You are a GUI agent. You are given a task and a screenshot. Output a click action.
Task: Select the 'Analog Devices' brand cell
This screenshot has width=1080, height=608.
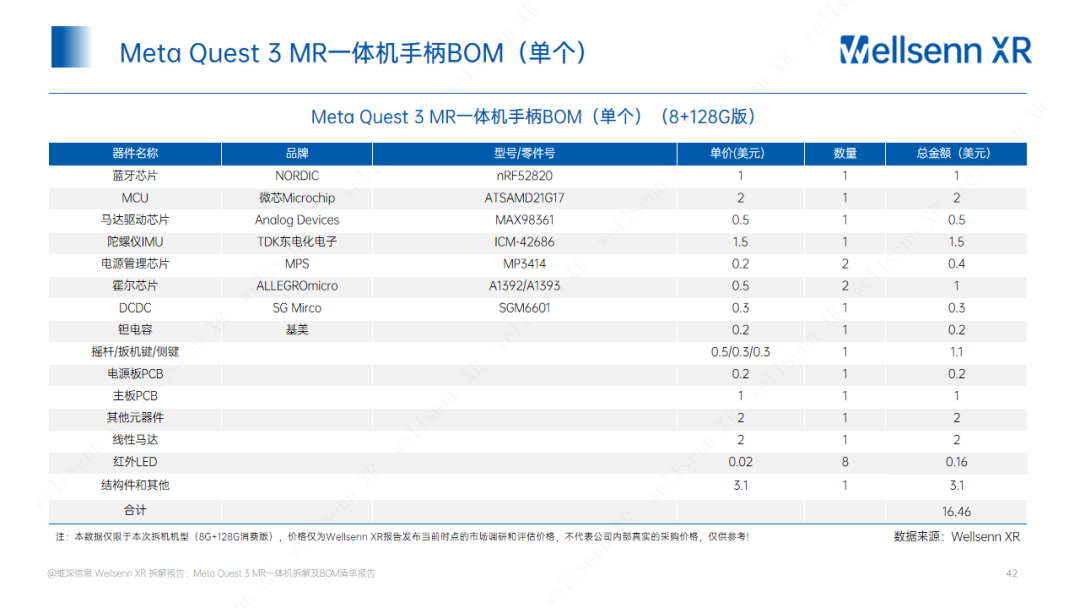click(297, 220)
